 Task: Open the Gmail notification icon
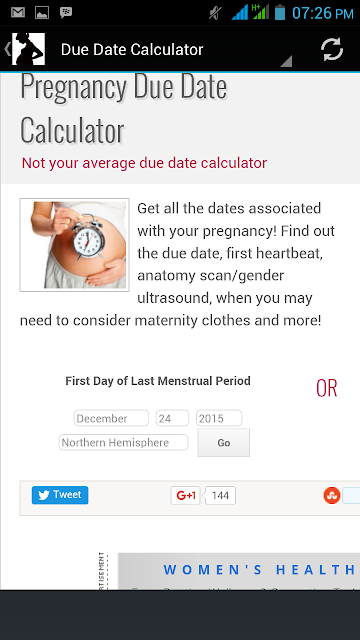pyautogui.click(x=18, y=13)
